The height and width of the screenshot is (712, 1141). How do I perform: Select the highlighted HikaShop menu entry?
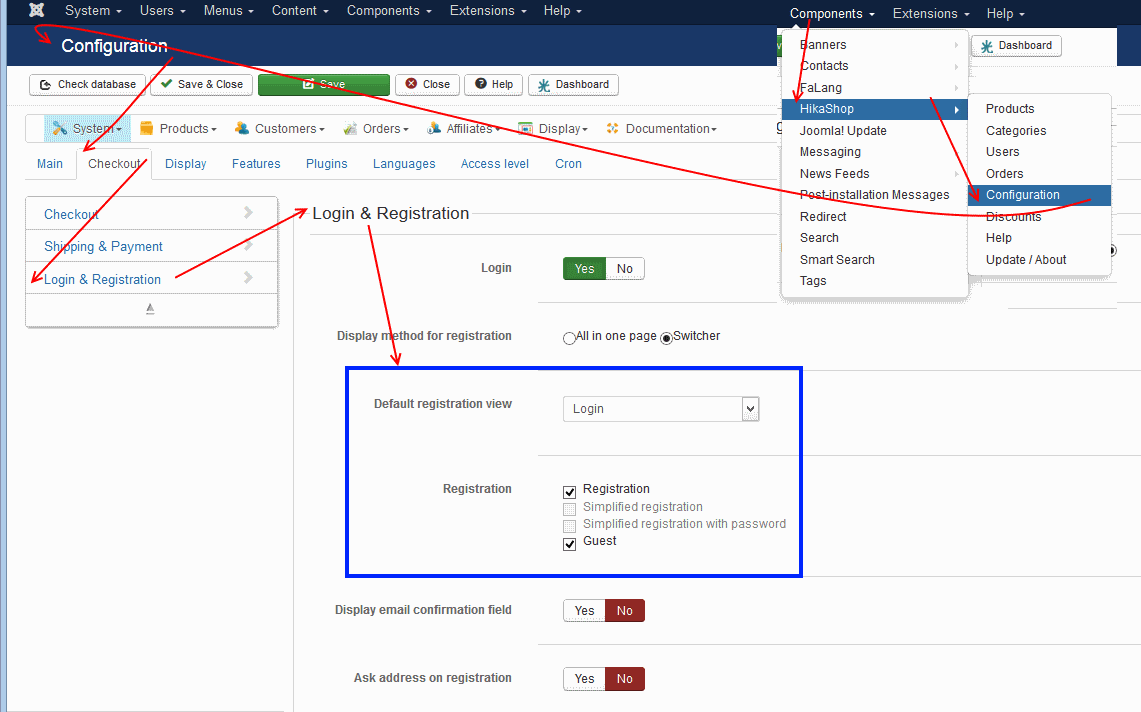coord(874,109)
